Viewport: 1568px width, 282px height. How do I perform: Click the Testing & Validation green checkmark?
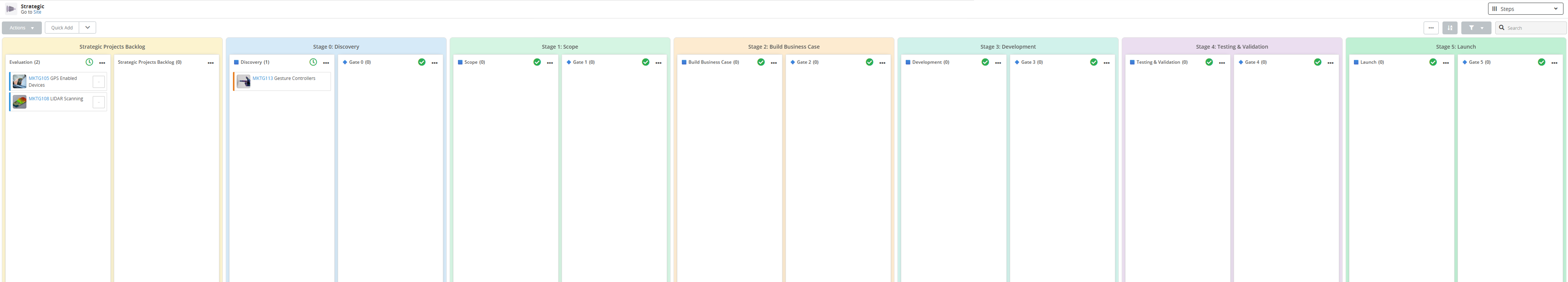1209,62
